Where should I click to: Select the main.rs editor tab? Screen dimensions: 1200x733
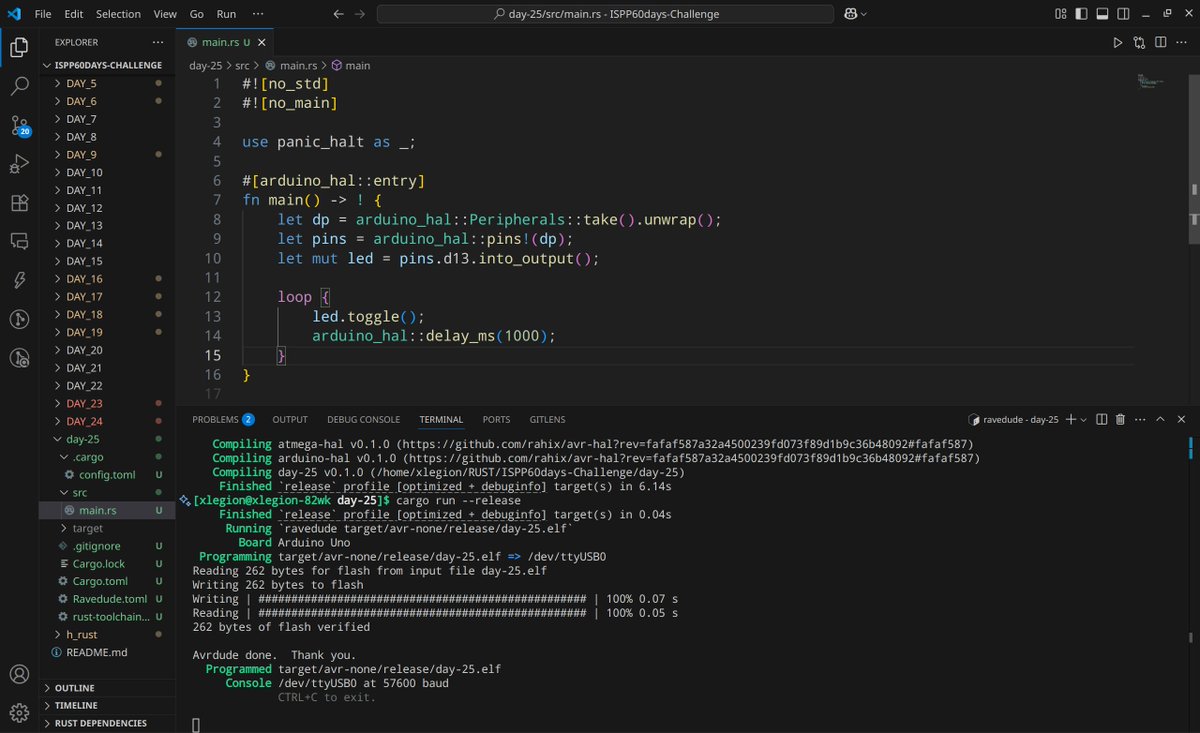(226, 42)
